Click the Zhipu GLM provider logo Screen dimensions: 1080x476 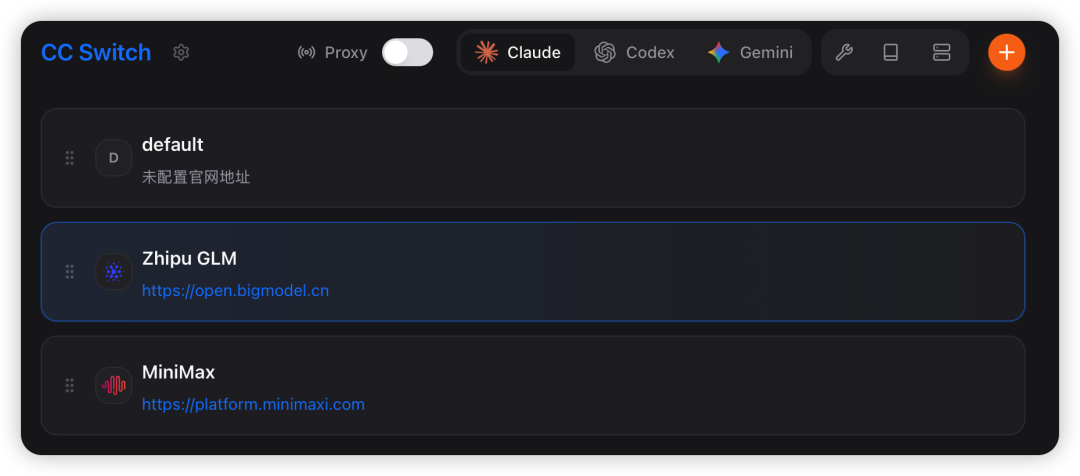(x=113, y=272)
